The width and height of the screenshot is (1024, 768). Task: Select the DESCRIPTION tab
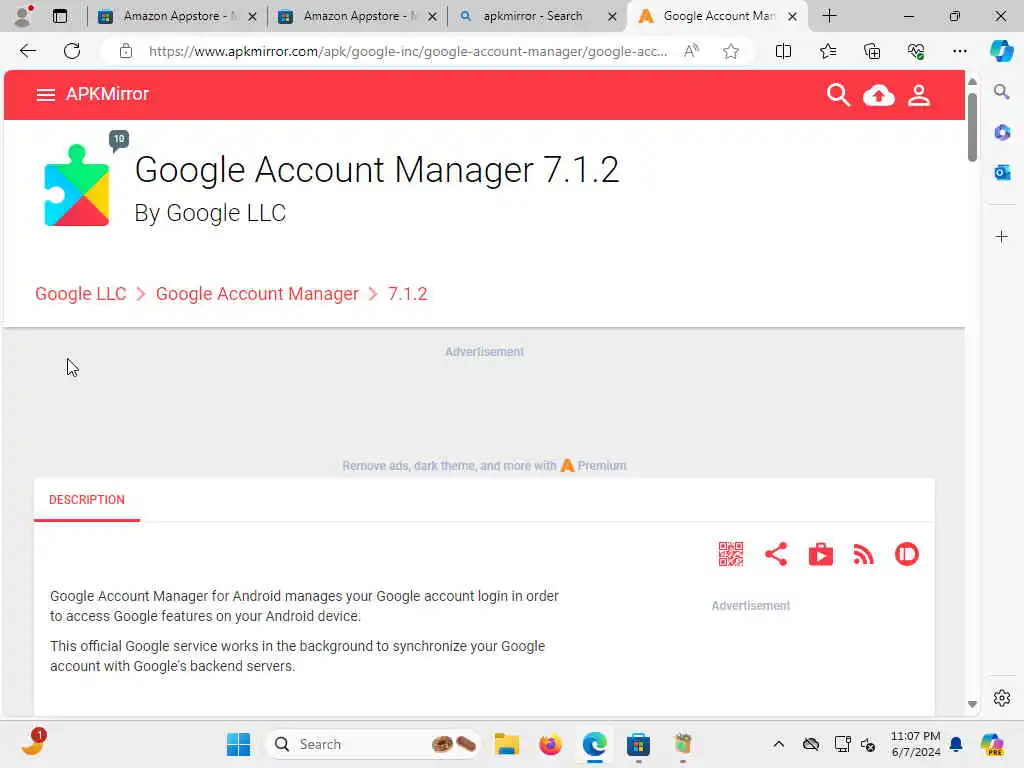[x=87, y=500]
